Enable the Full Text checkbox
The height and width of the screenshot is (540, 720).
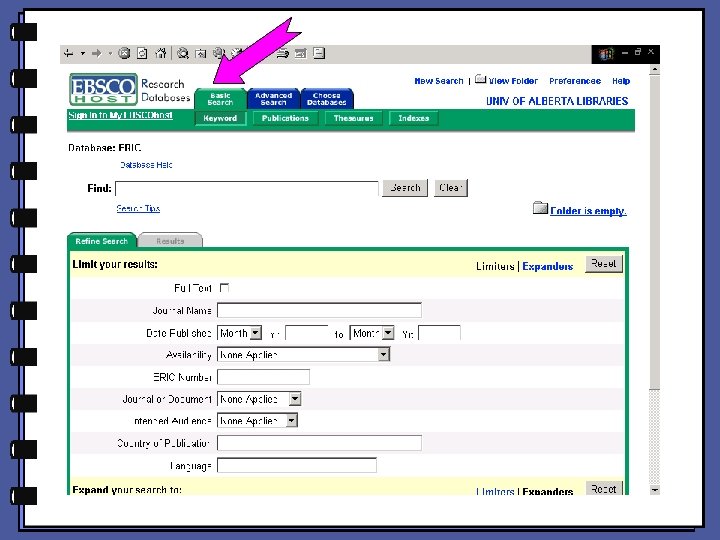(x=224, y=288)
